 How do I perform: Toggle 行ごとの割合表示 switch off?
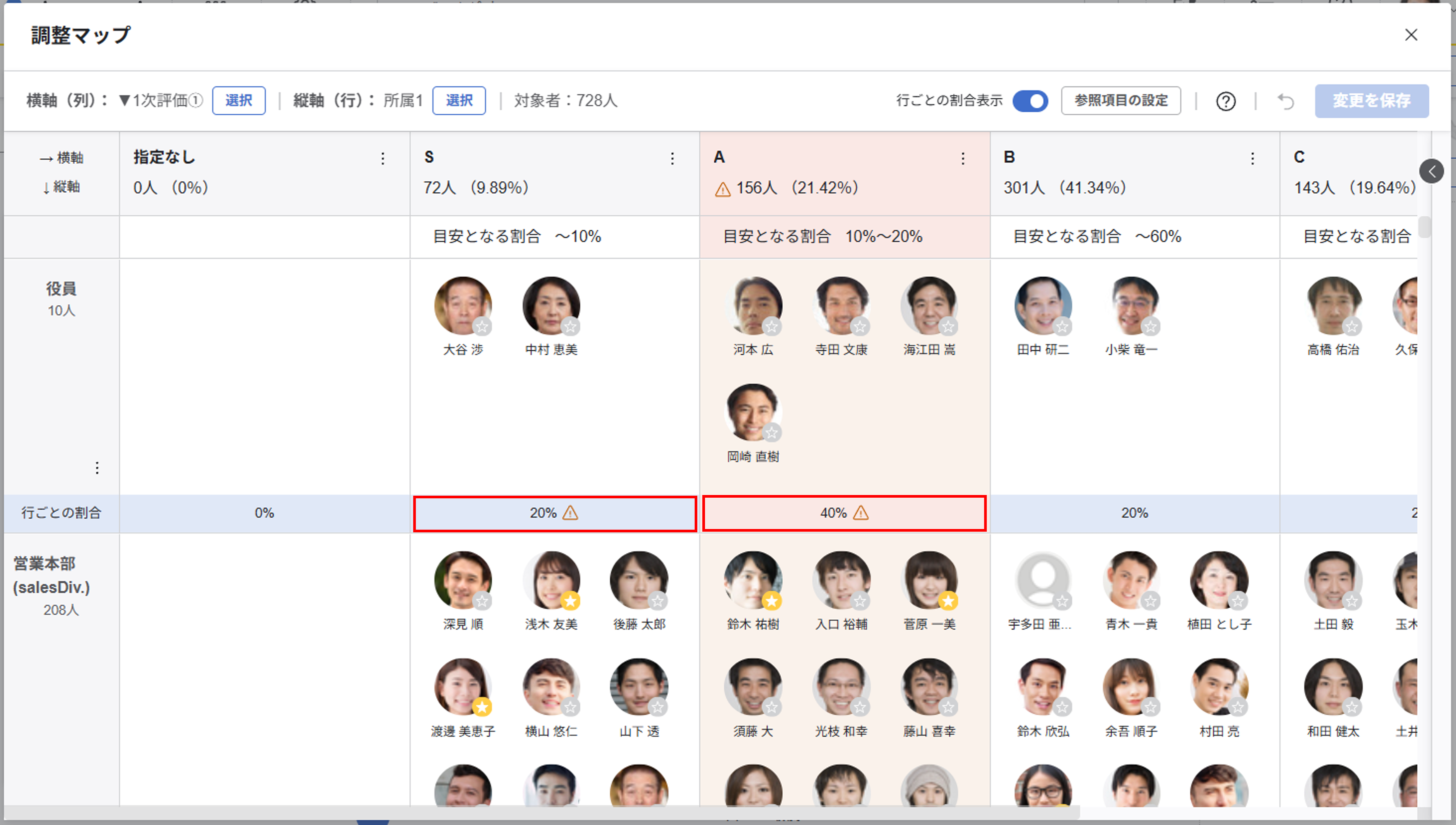1030,101
